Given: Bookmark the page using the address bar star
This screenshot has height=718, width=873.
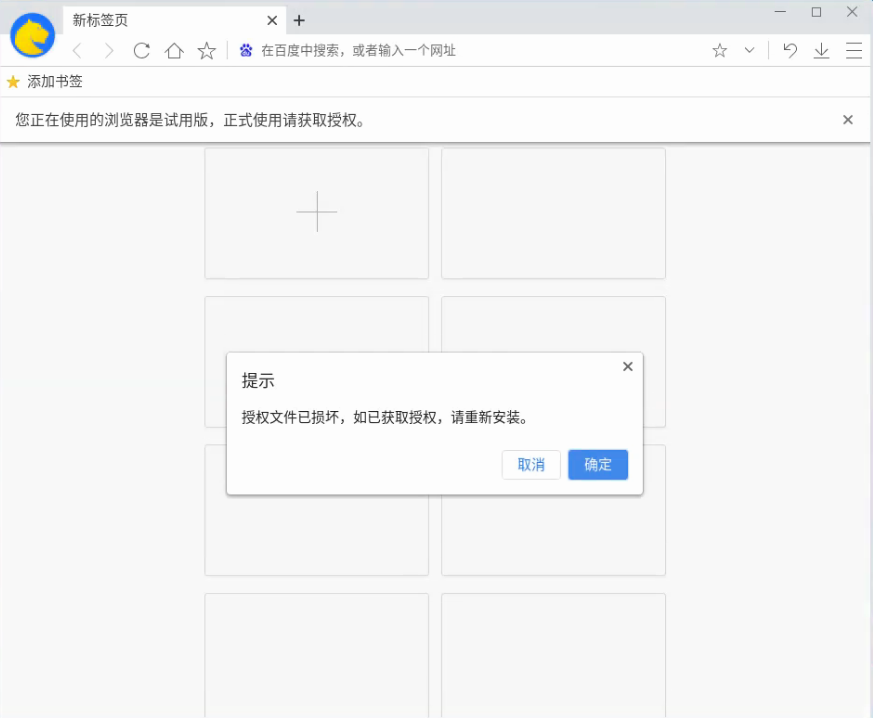Looking at the screenshot, I should coord(719,51).
